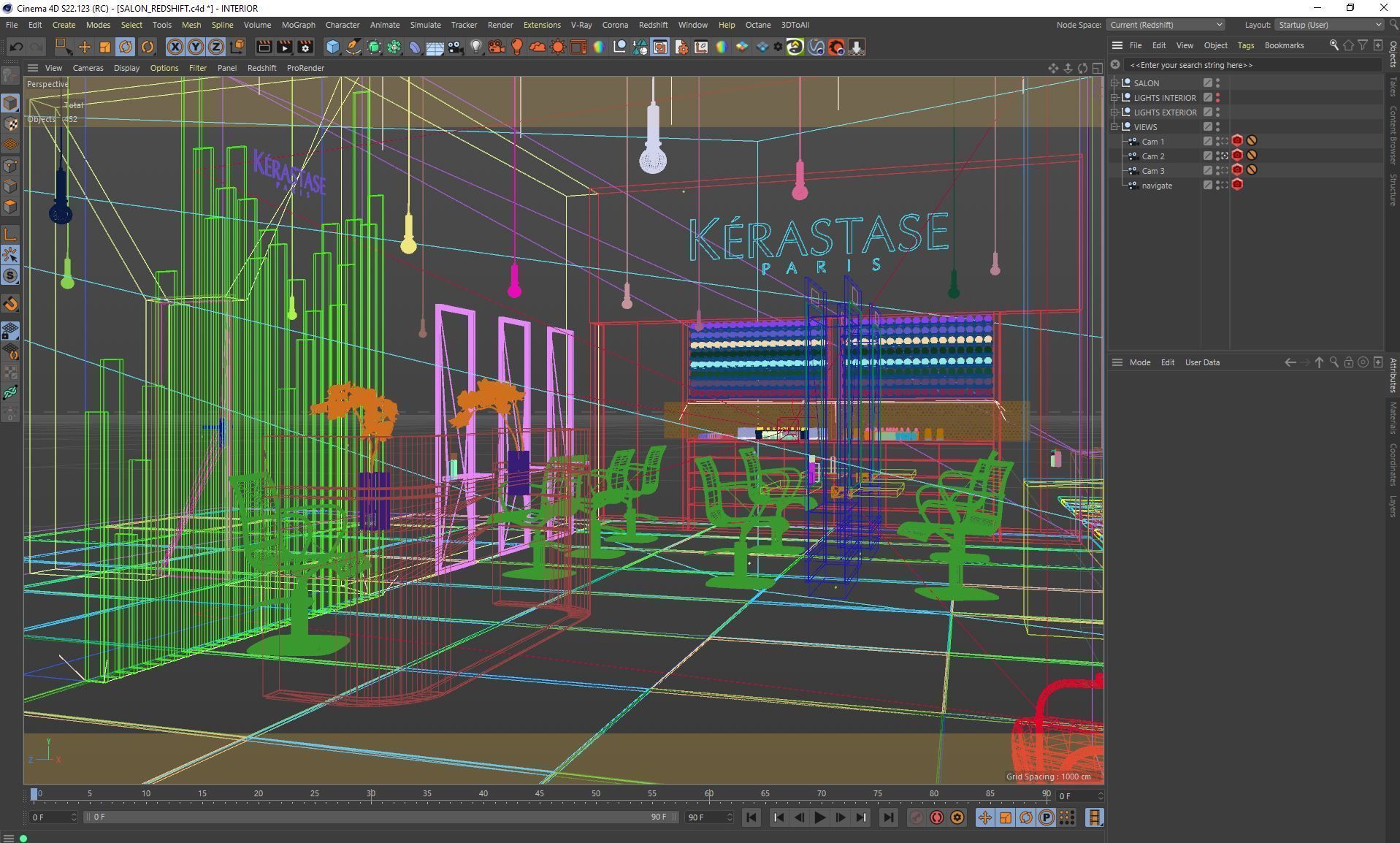This screenshot has height=843, width=1400.
Task: Open viewport Cameras menu
Action: click(88, 68)
